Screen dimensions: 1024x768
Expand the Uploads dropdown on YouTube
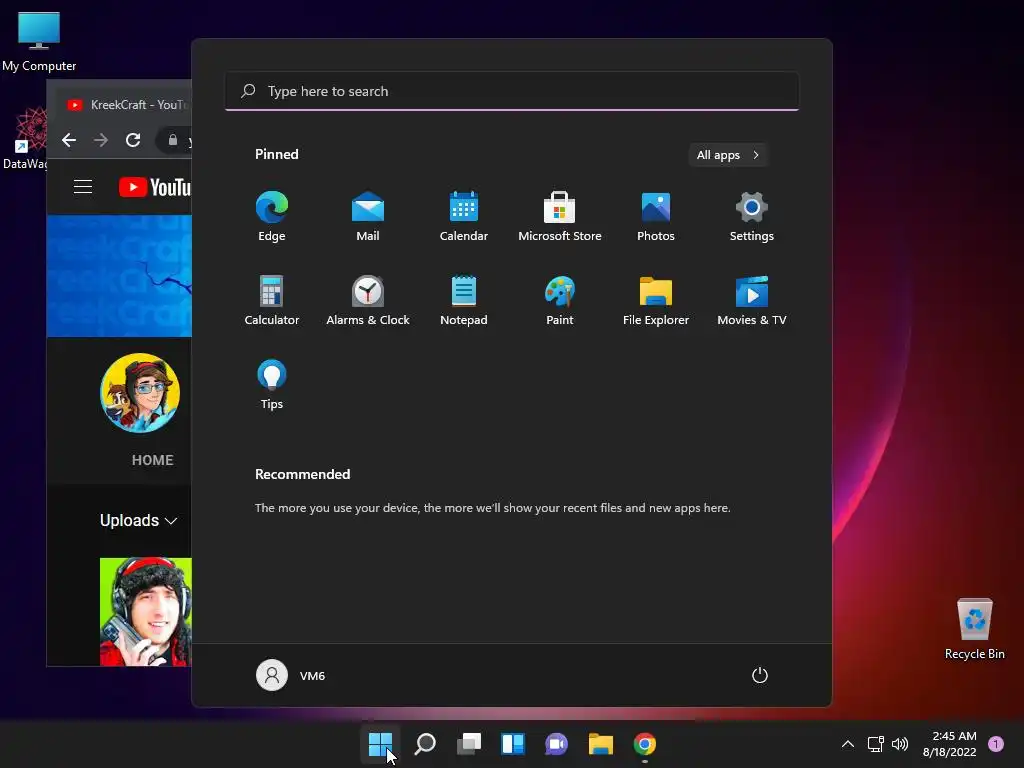coord(138,520)
